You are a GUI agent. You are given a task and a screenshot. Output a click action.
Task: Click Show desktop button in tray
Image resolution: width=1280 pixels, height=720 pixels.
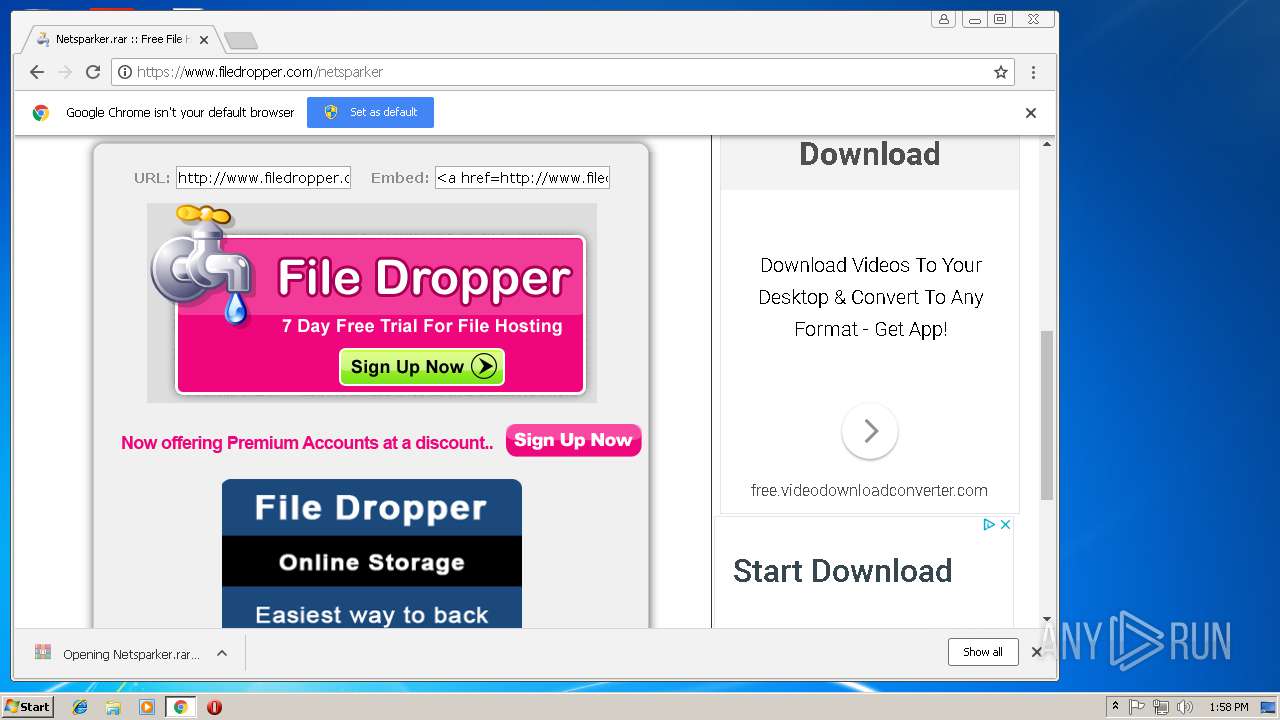1269,707
